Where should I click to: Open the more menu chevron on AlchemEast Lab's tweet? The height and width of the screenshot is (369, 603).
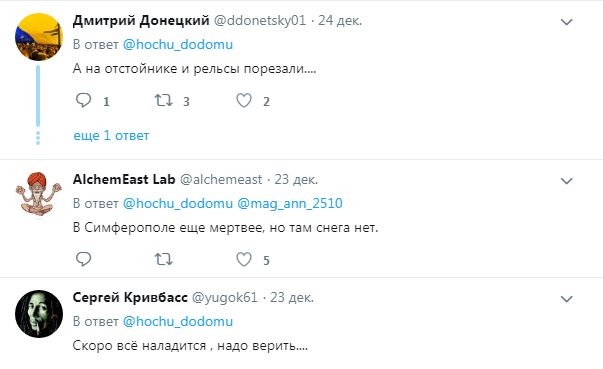click(x=566, y=181)
